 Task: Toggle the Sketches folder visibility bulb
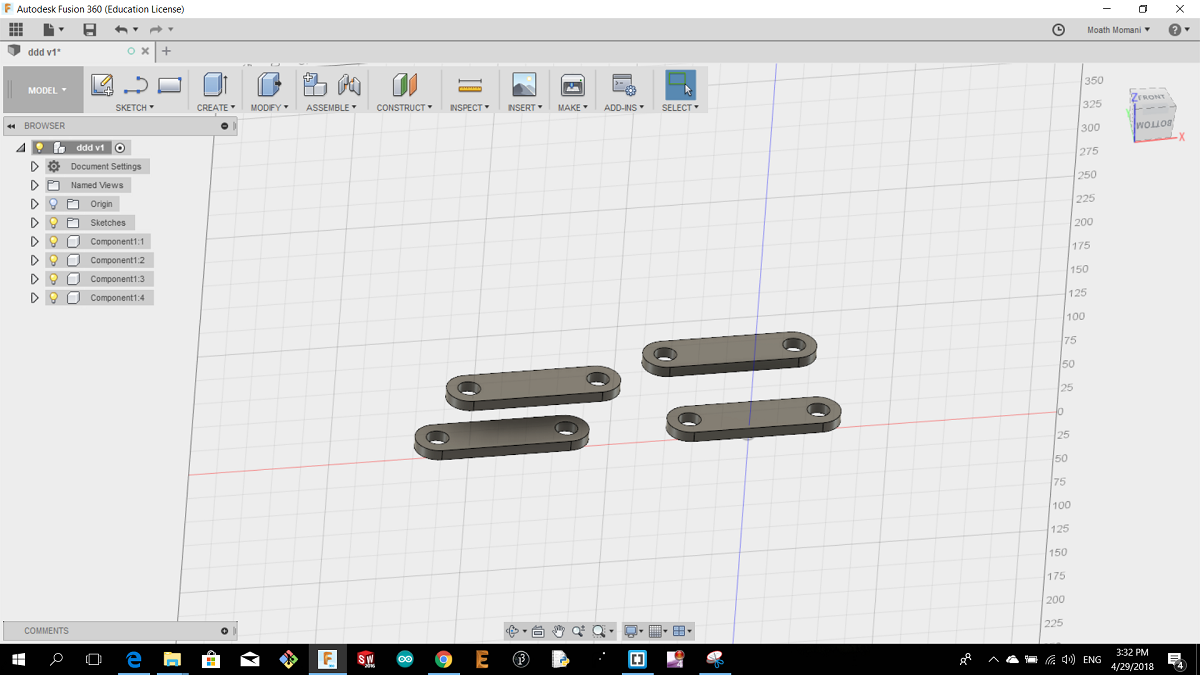54,223
